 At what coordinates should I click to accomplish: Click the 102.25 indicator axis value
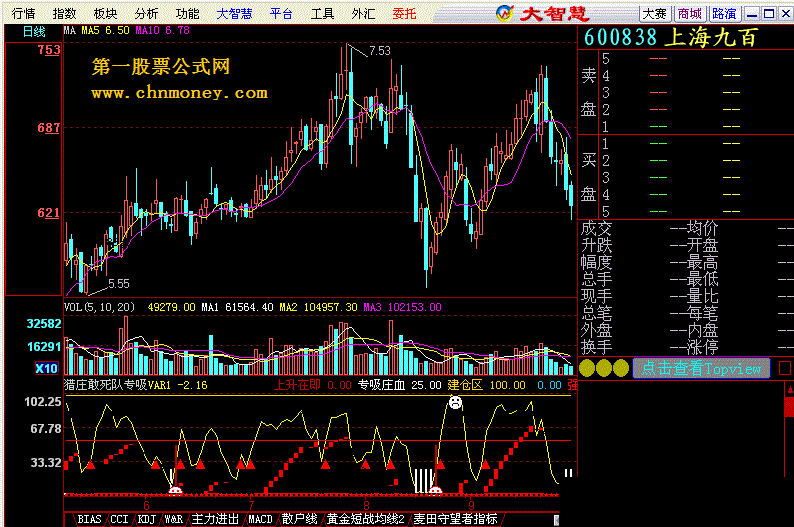(x=43, y=402)
